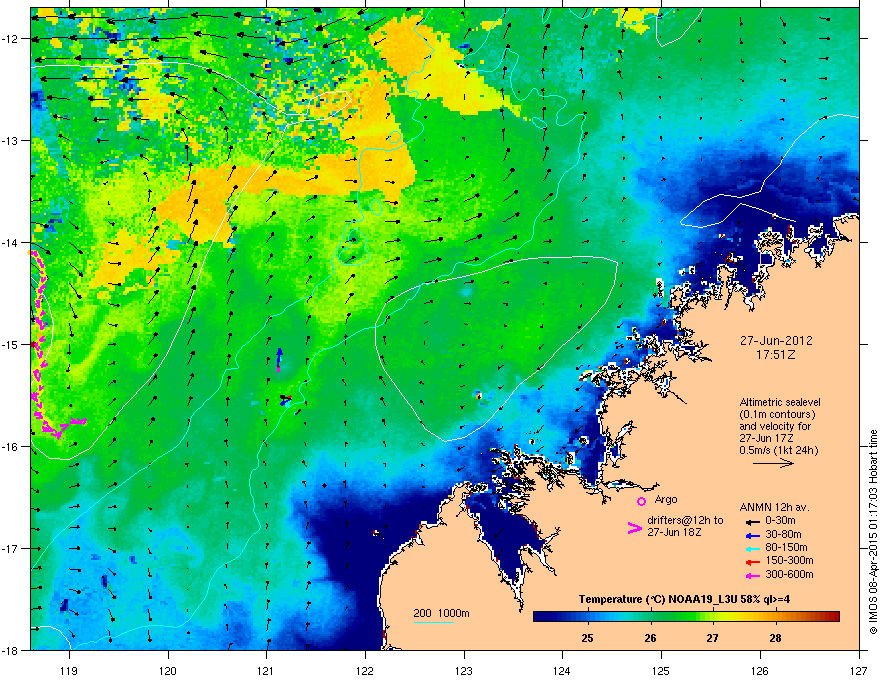Click the cyan 80-150m arrow legend icon
The width and height of the screenshot is (880, 680).
[x=752, y=548]
